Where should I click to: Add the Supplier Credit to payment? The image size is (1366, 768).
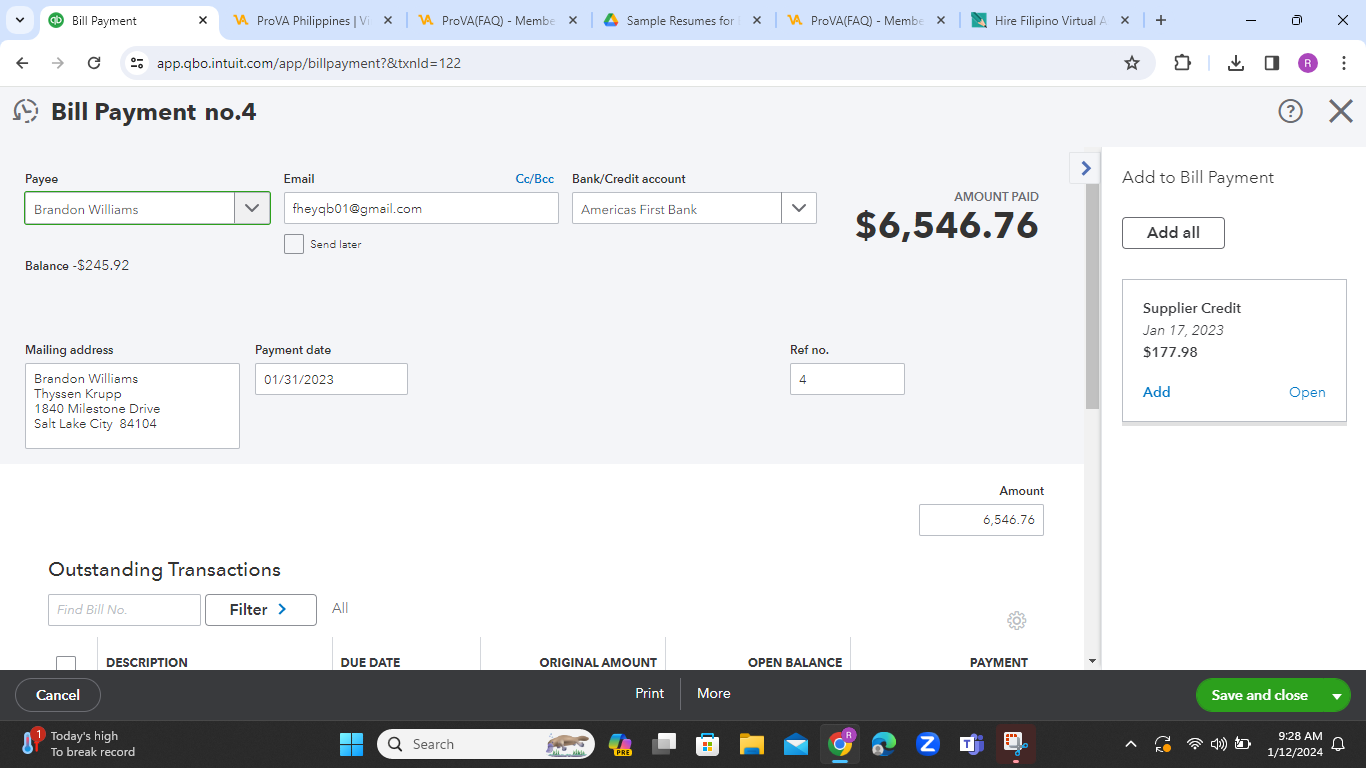(x=1156, y=392)
